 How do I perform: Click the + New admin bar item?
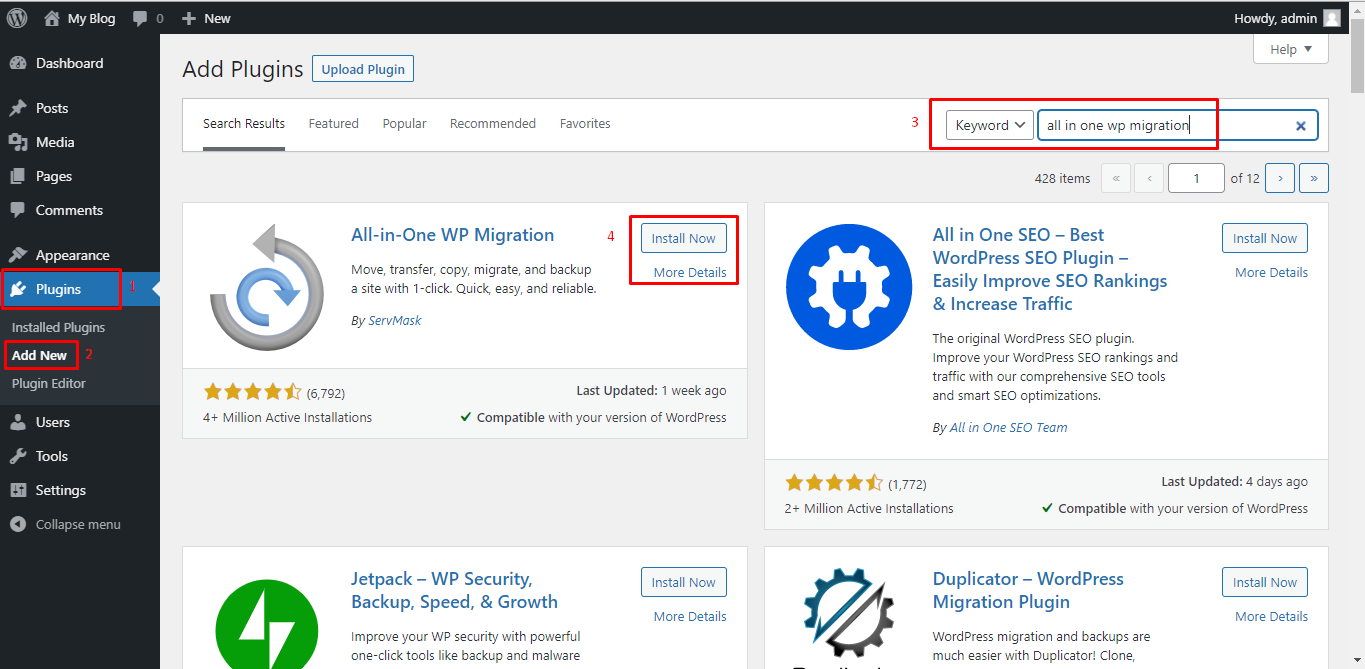pyautogui.click(x=206, y=18)
